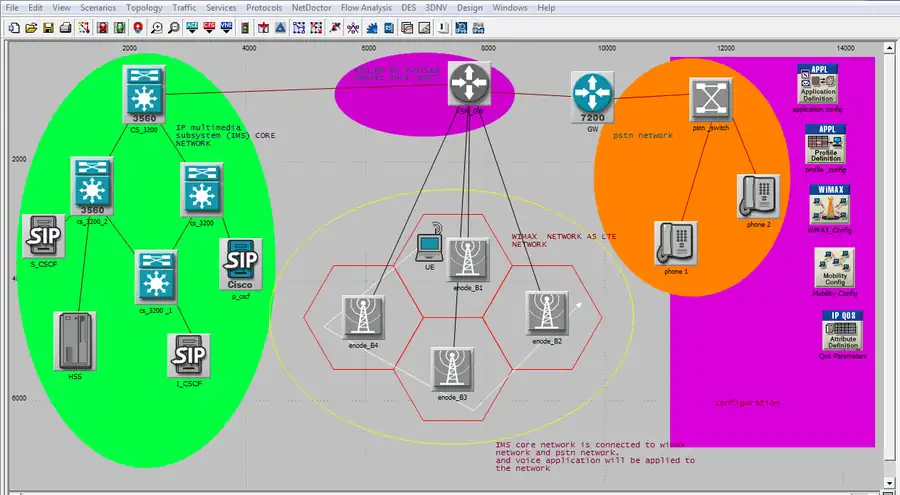Select the Cisco p_cscf SIP node

tap(240, 264)
